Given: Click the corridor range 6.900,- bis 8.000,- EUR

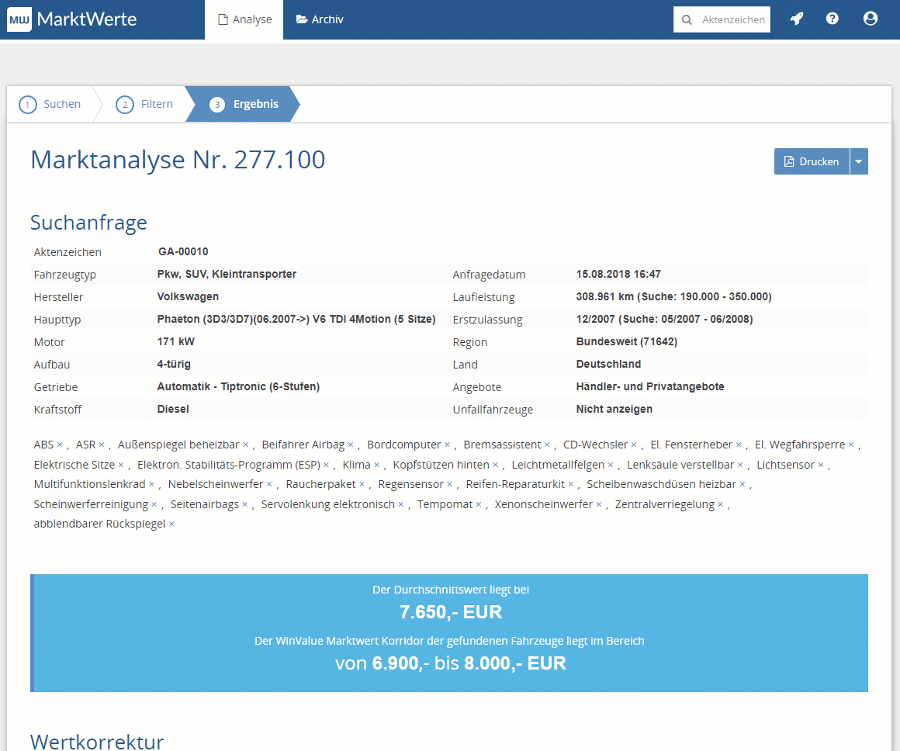Looking at the screenshot, I should (451, 663).
